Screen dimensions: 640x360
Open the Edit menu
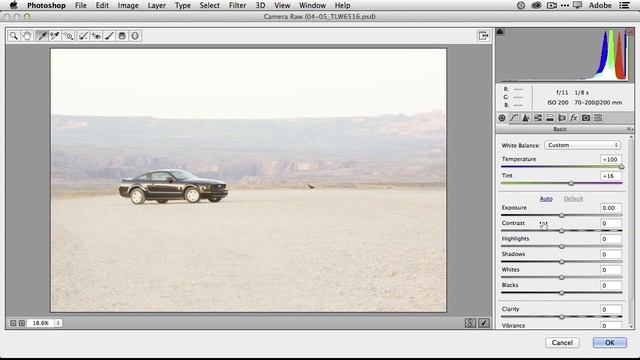point(102,5)
